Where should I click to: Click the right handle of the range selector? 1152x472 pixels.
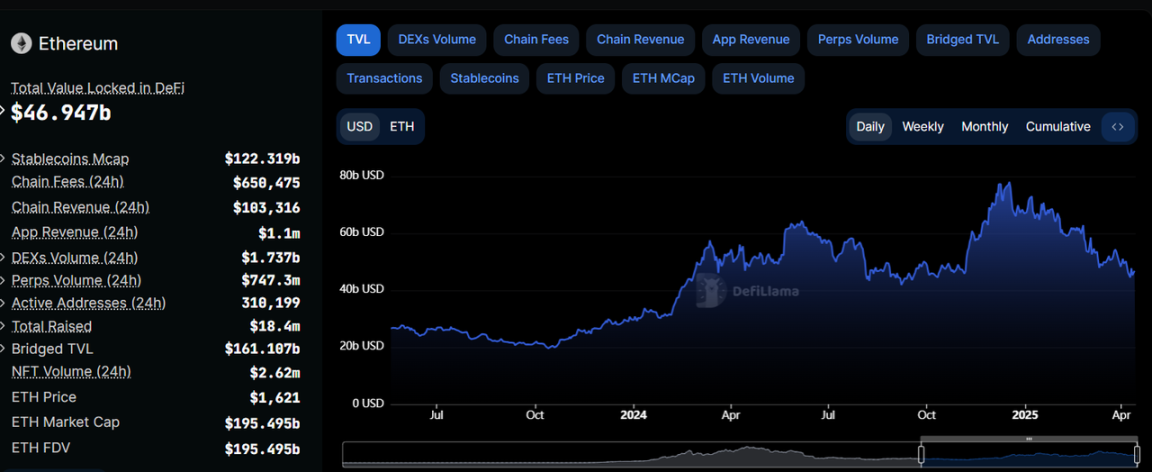(1137, 455)
